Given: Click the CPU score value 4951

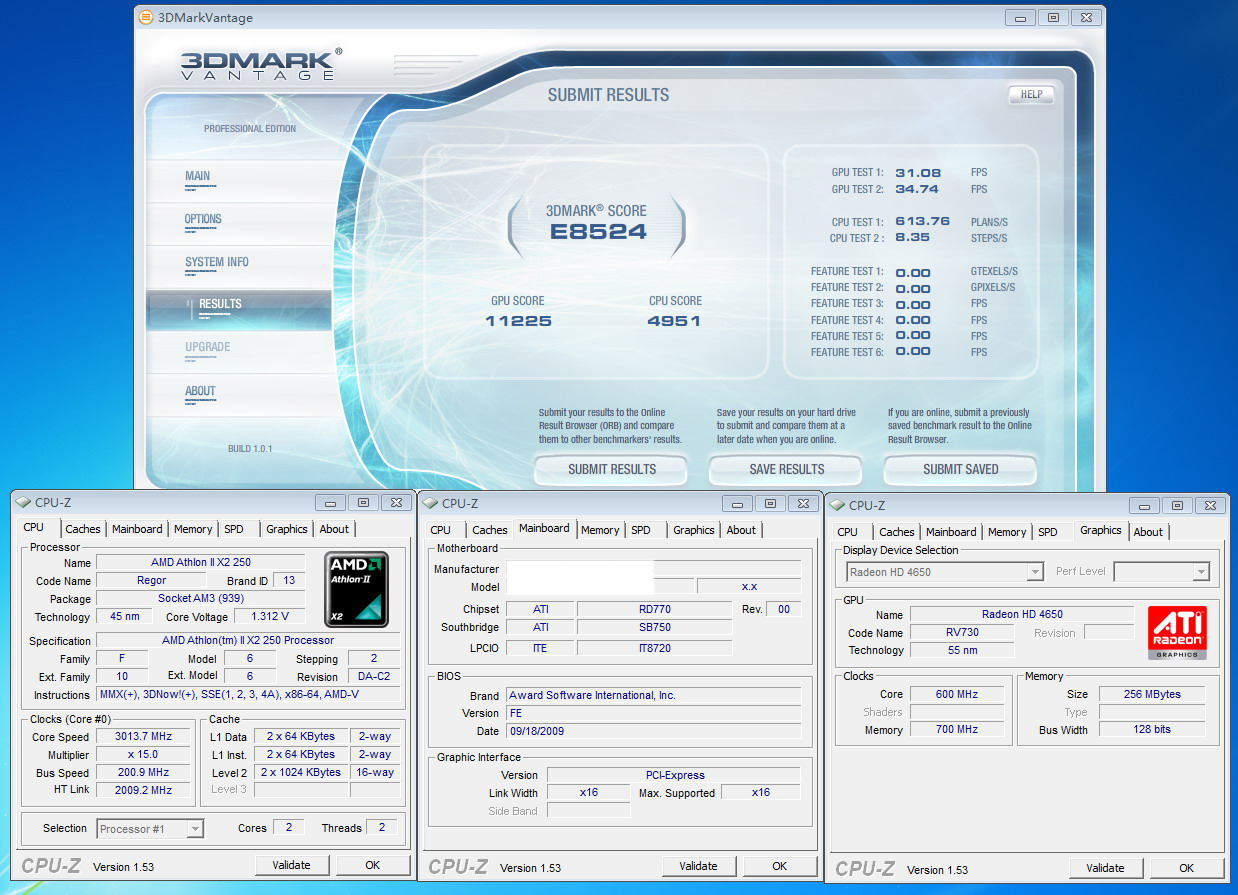Looking at the screenshot, I should [x=674, y=321].
